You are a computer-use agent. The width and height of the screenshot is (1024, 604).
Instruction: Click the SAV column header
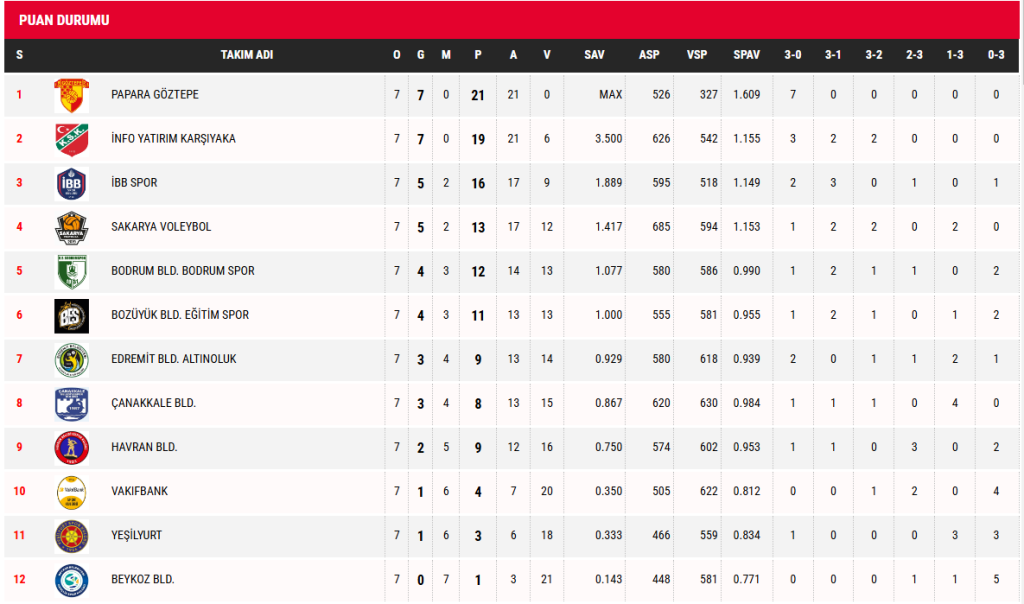pyautogui.click(x=594, y=55)
